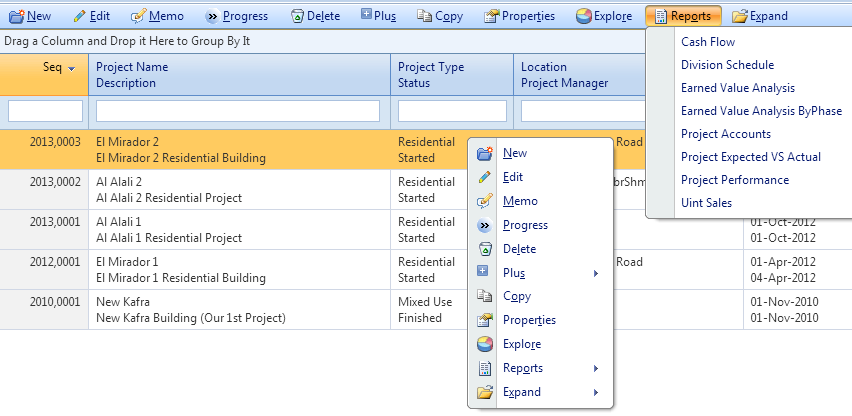Click the Explore pie icon in the toolbar
Viewport: 852px width, 416px height.
(x=584, y=16)
